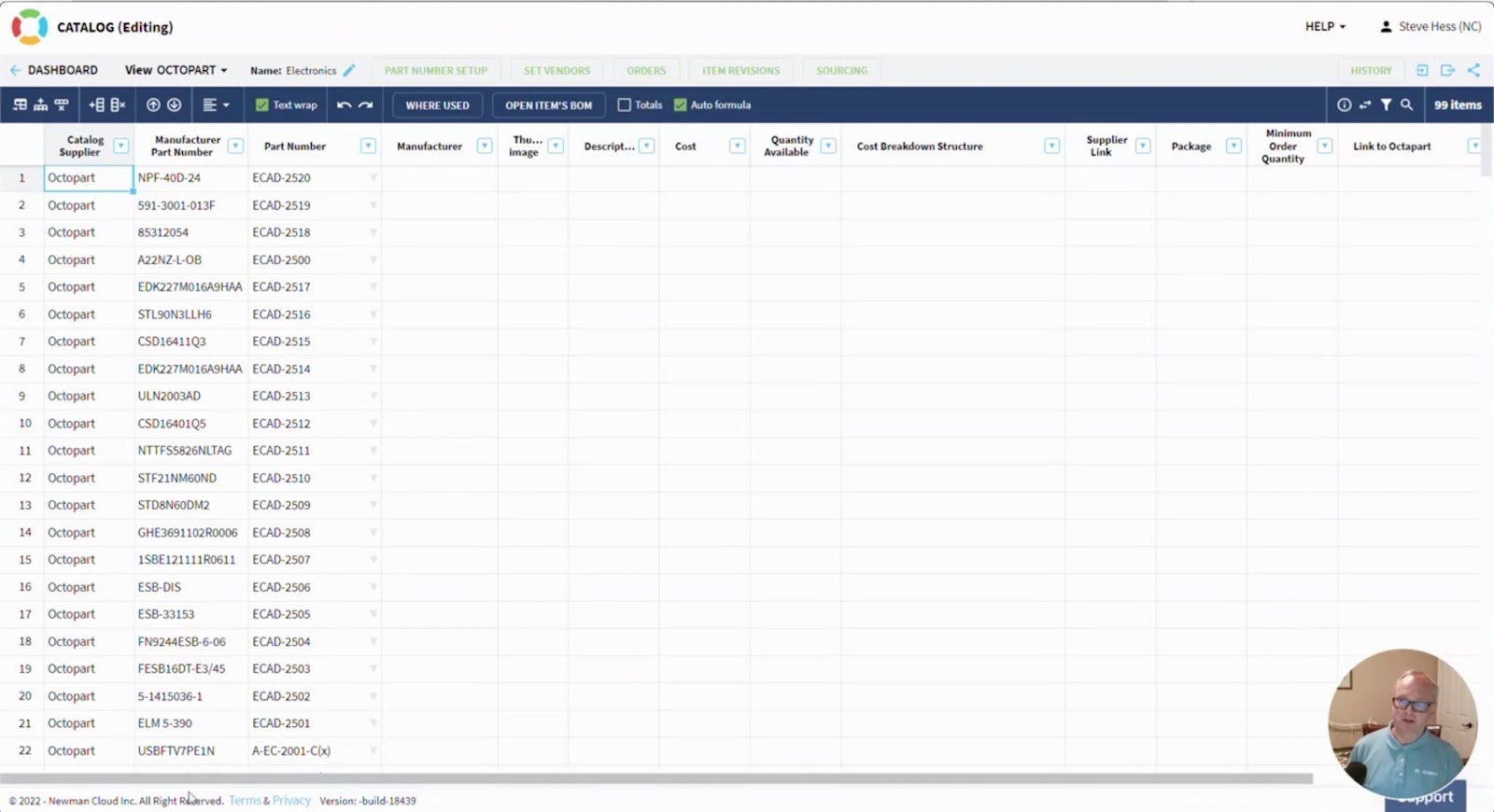This screenshot has width=1494, height=812.
Task: Open Description column dropdown arrow
Action: [x=646, y=147]
